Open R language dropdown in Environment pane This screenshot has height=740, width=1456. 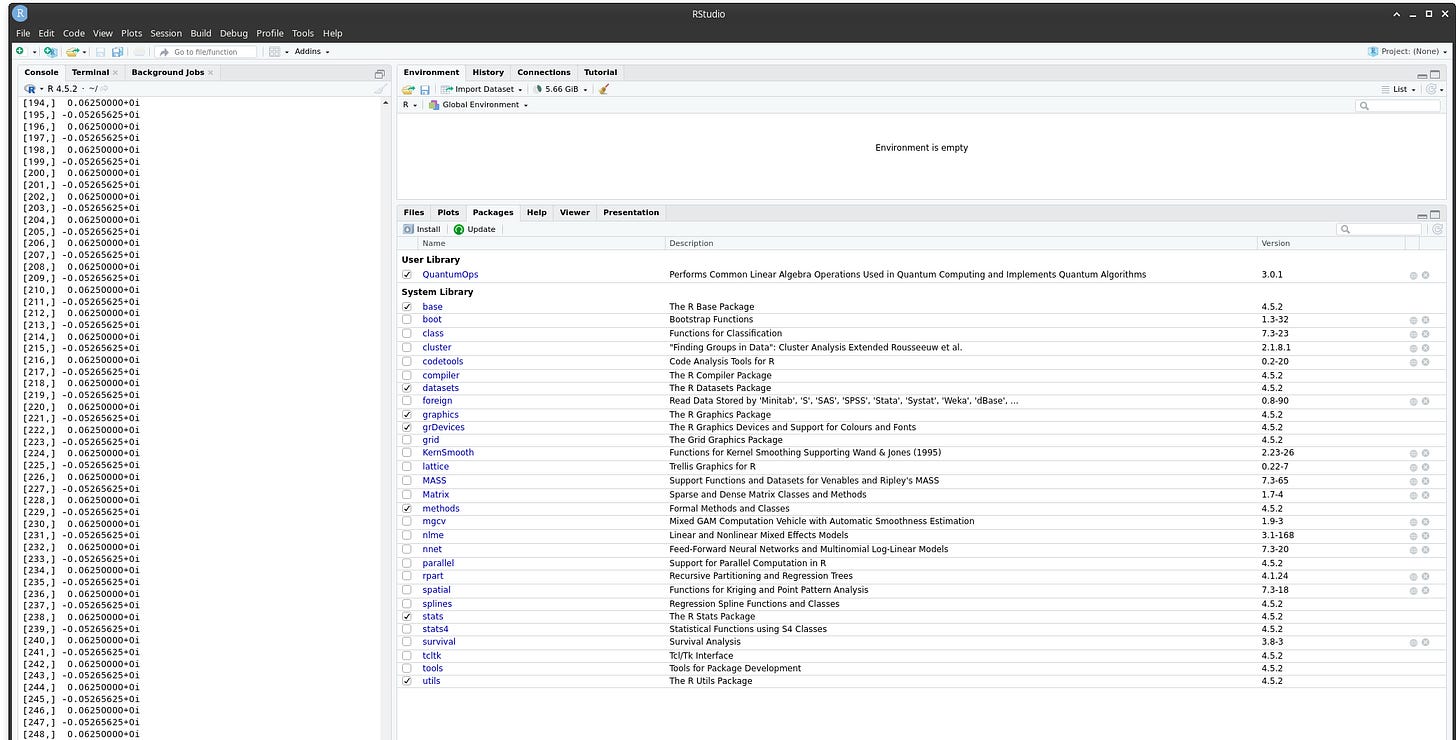coord(410,105)
